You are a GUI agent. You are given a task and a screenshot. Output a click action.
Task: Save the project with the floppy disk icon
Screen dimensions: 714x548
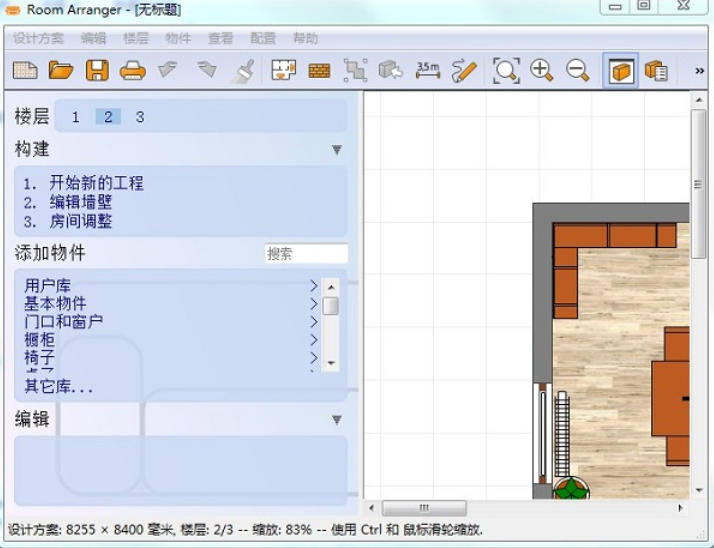point(97,71)
